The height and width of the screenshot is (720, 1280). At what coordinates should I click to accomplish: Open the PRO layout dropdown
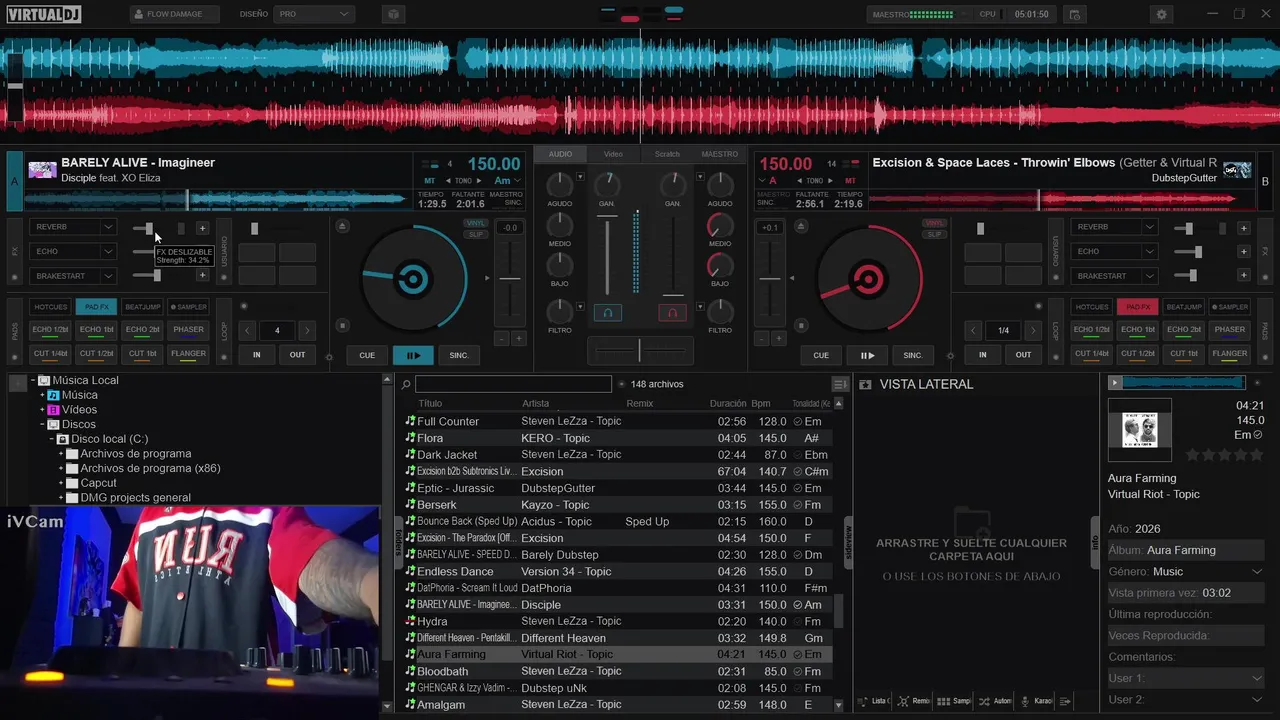coord(314,14)
